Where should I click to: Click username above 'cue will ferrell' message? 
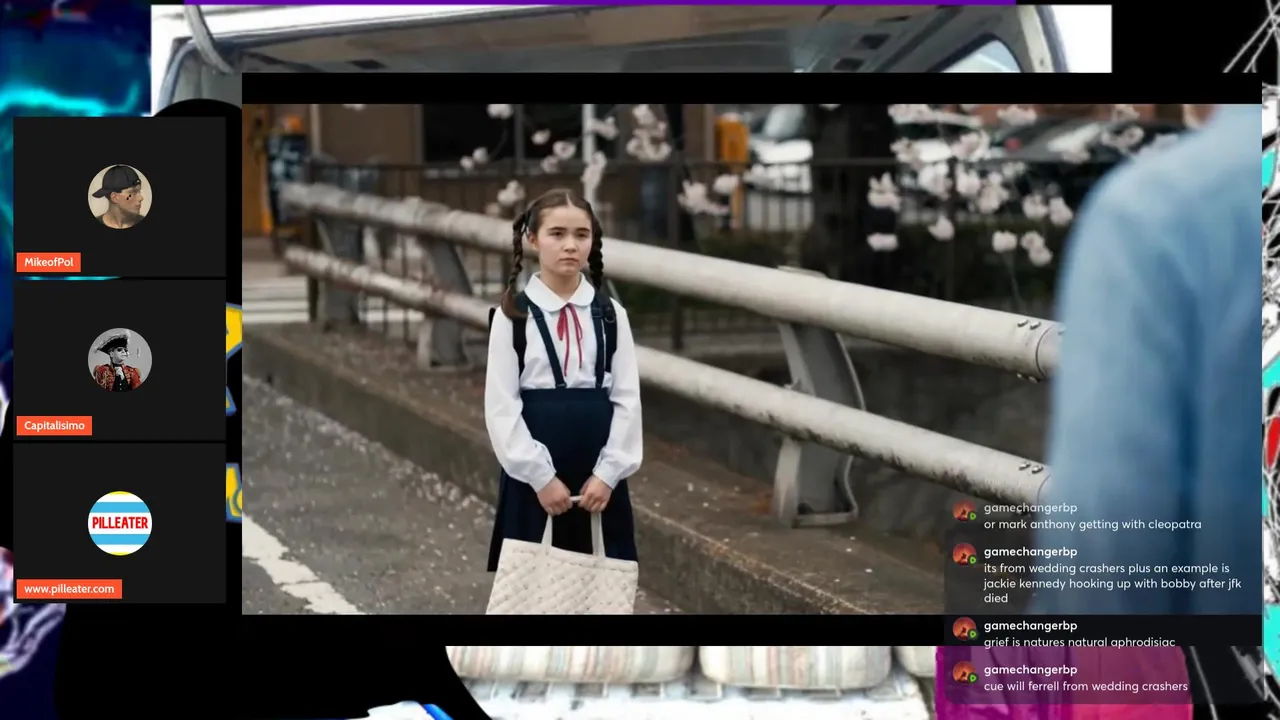point(1030,670)
